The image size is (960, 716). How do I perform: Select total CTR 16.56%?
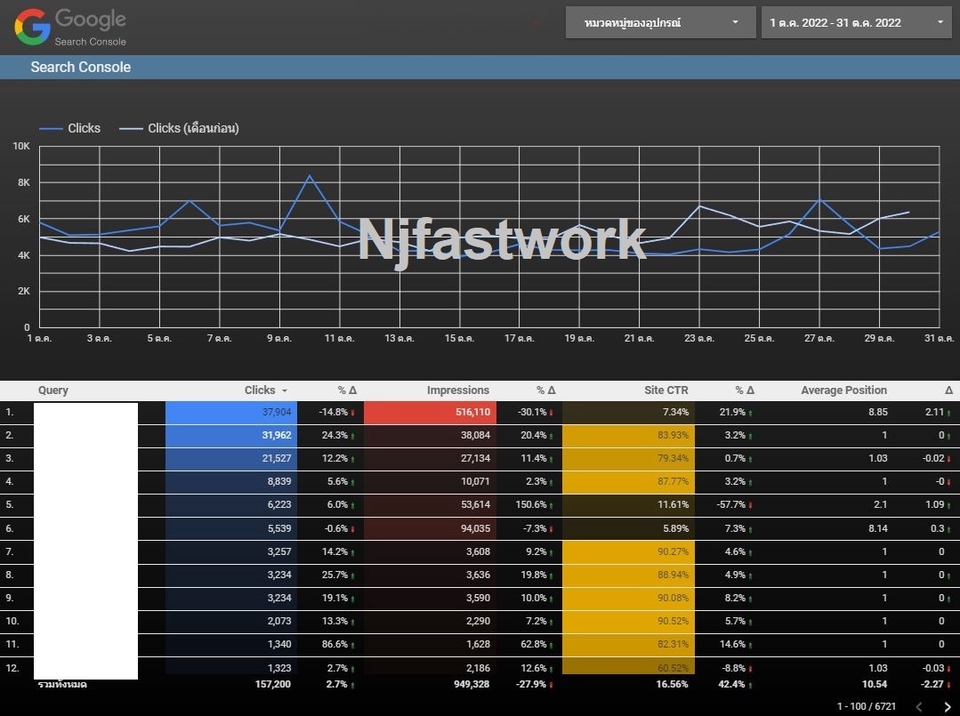672,684
